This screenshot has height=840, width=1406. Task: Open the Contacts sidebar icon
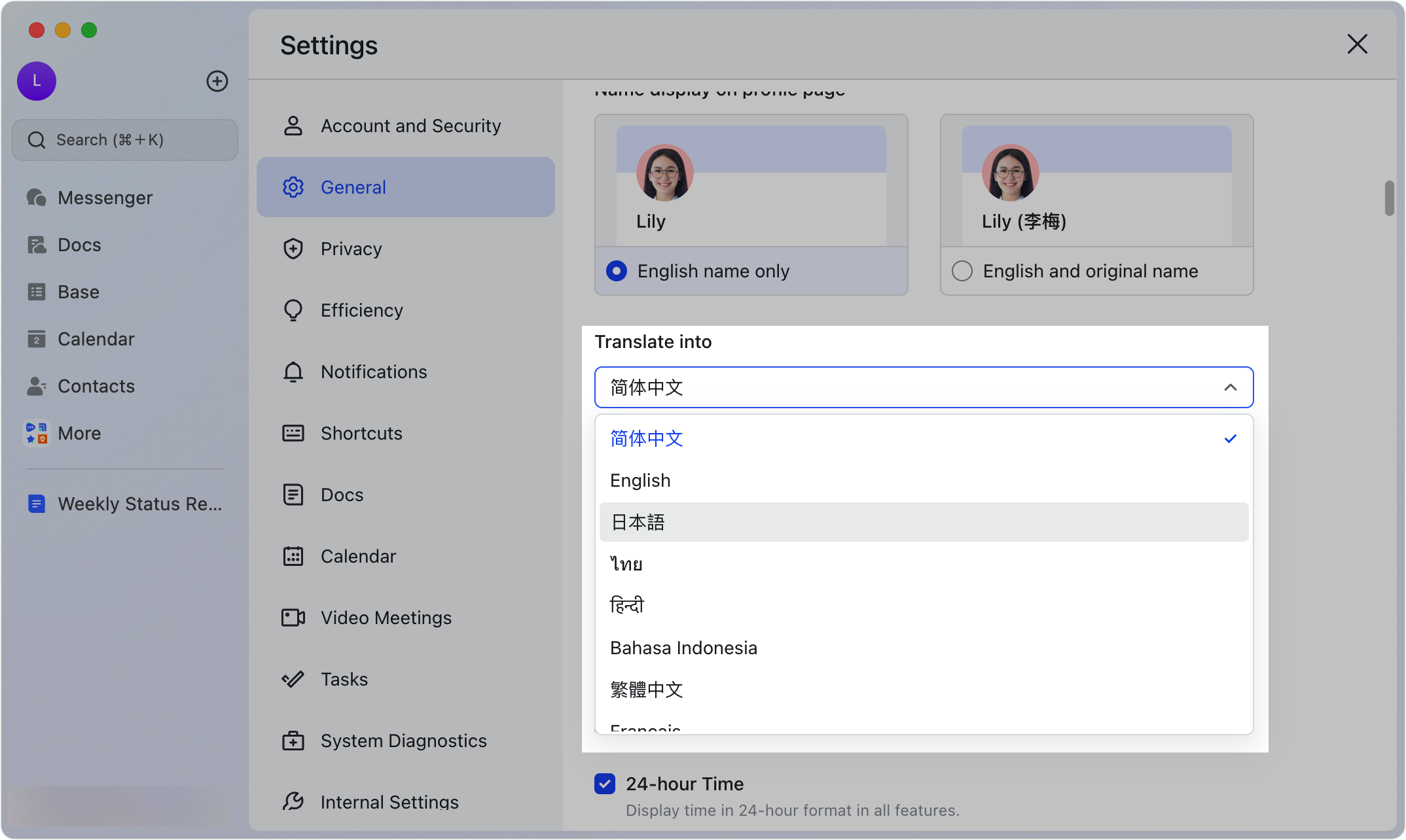click(x=37, y=386)
